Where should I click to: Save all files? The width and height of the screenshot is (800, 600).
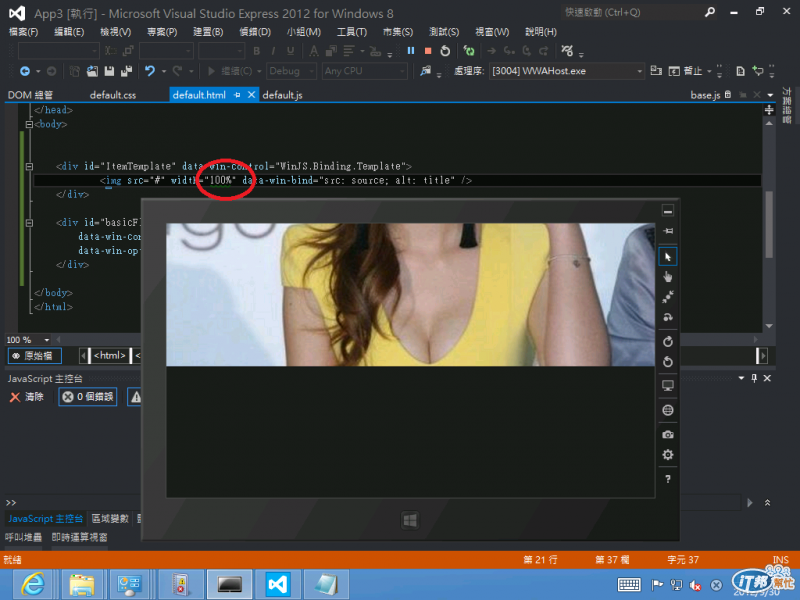126,71
